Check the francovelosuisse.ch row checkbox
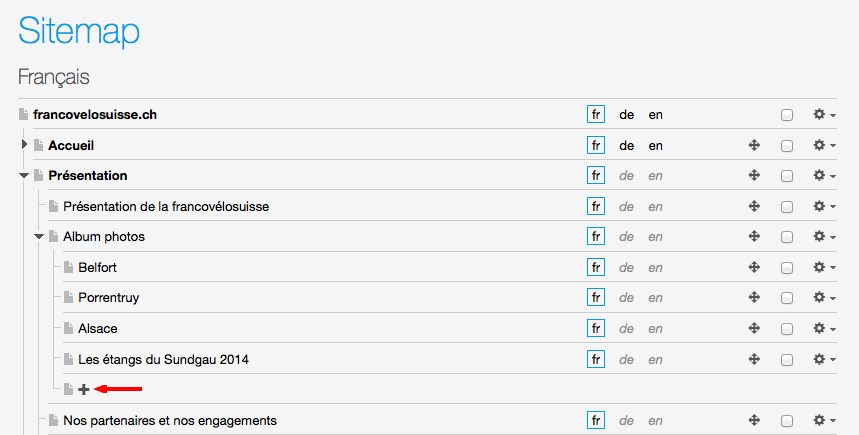This screenshot has height=435, width=859. pyautogui.click(x=787, y=116)
